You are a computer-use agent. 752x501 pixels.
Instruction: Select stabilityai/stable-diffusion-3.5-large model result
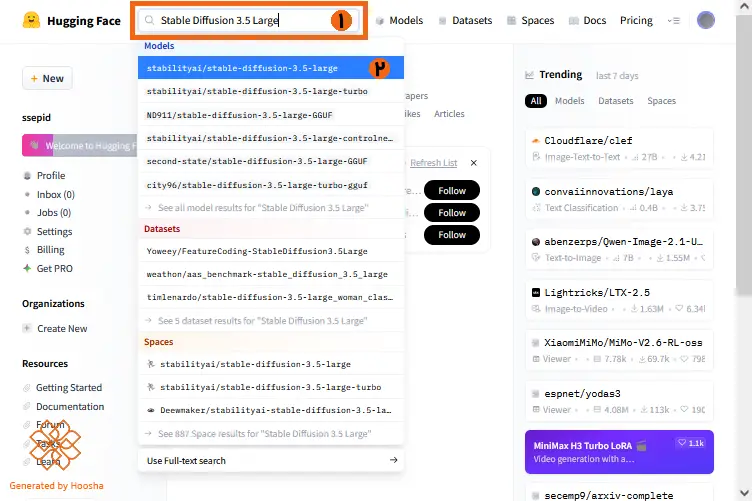click(270, 68)
